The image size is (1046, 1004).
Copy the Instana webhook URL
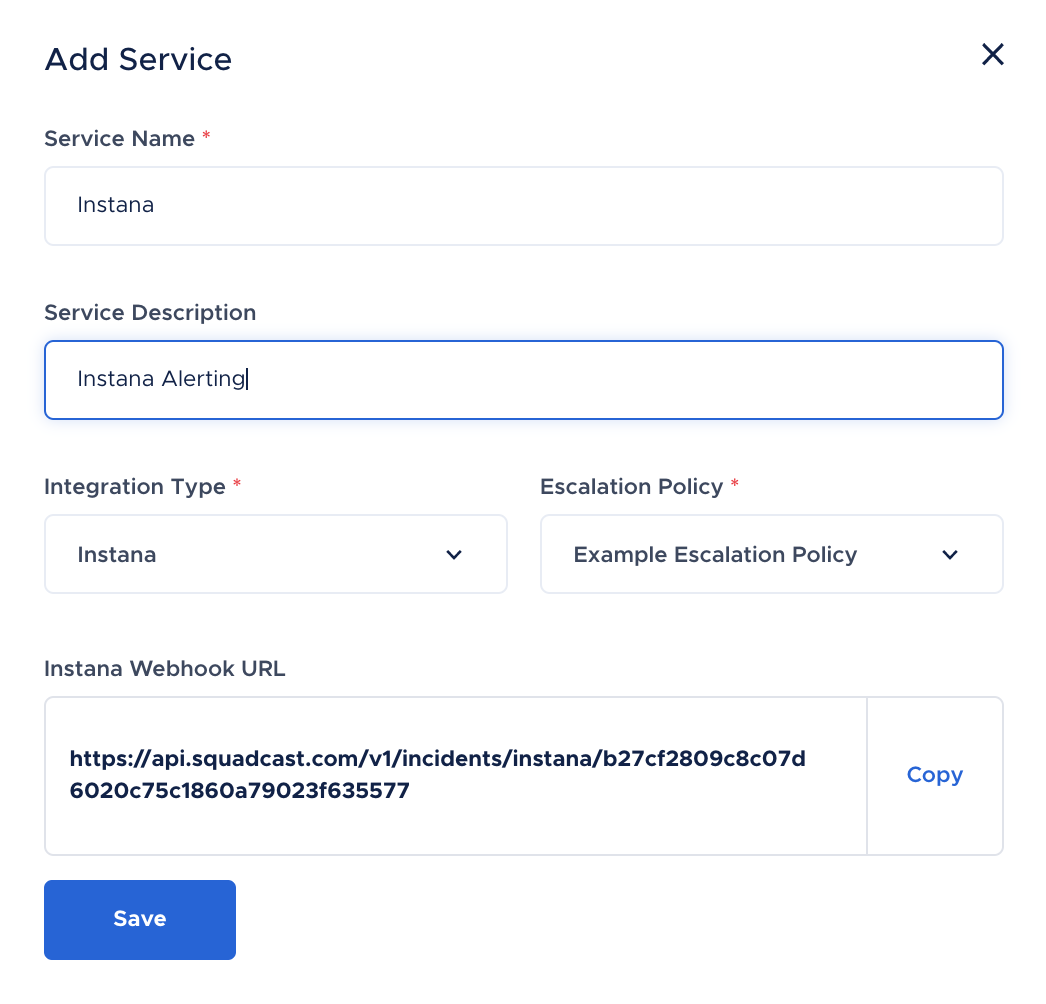tap(935, 775)
